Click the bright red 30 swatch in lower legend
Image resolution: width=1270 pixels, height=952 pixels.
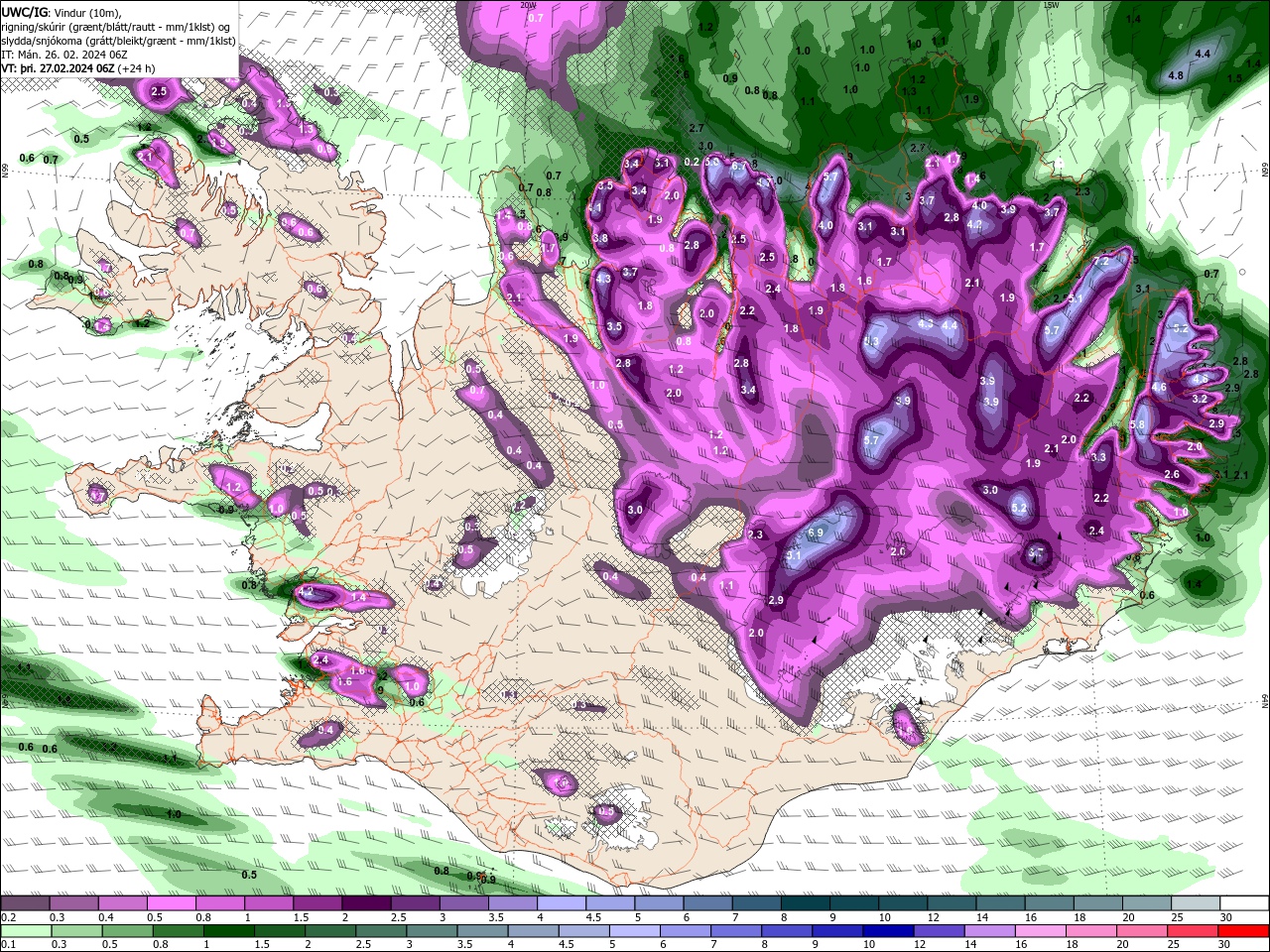tap(1244, 931)
